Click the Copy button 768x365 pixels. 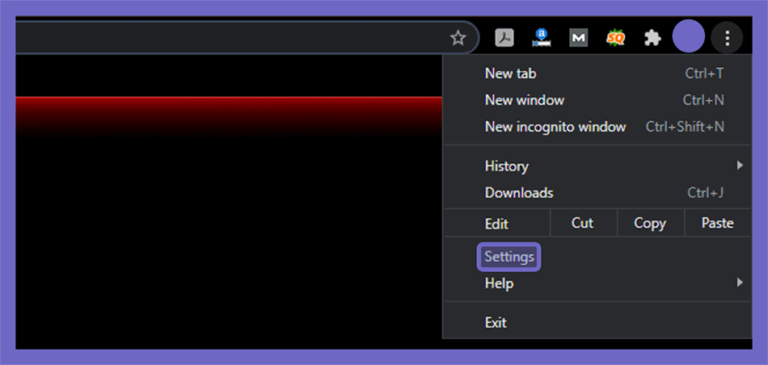click(x=650, y=223)
